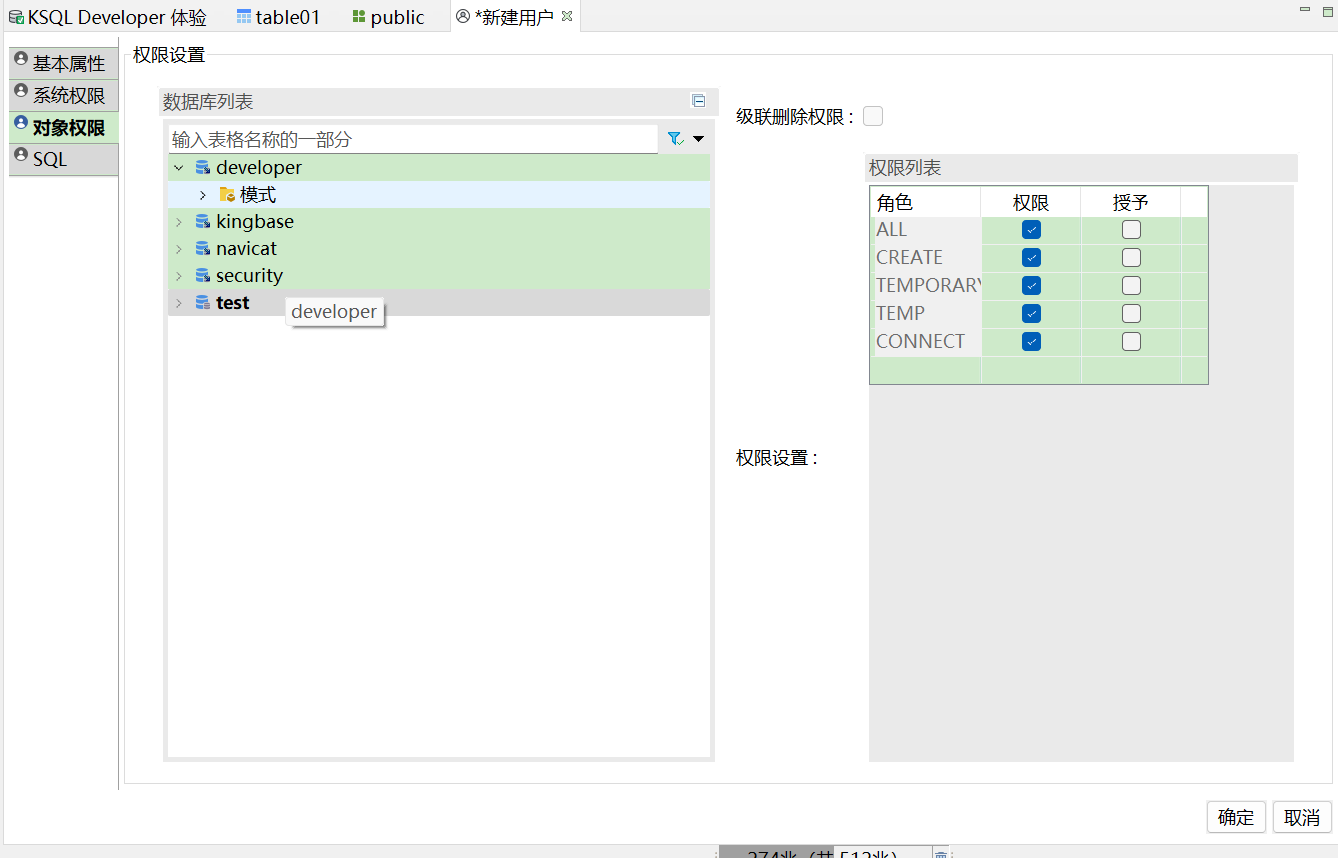Check the 授予 checkbox for ALL
The height and width of the screenshot is (858, 1338).
click(1131, 230)
